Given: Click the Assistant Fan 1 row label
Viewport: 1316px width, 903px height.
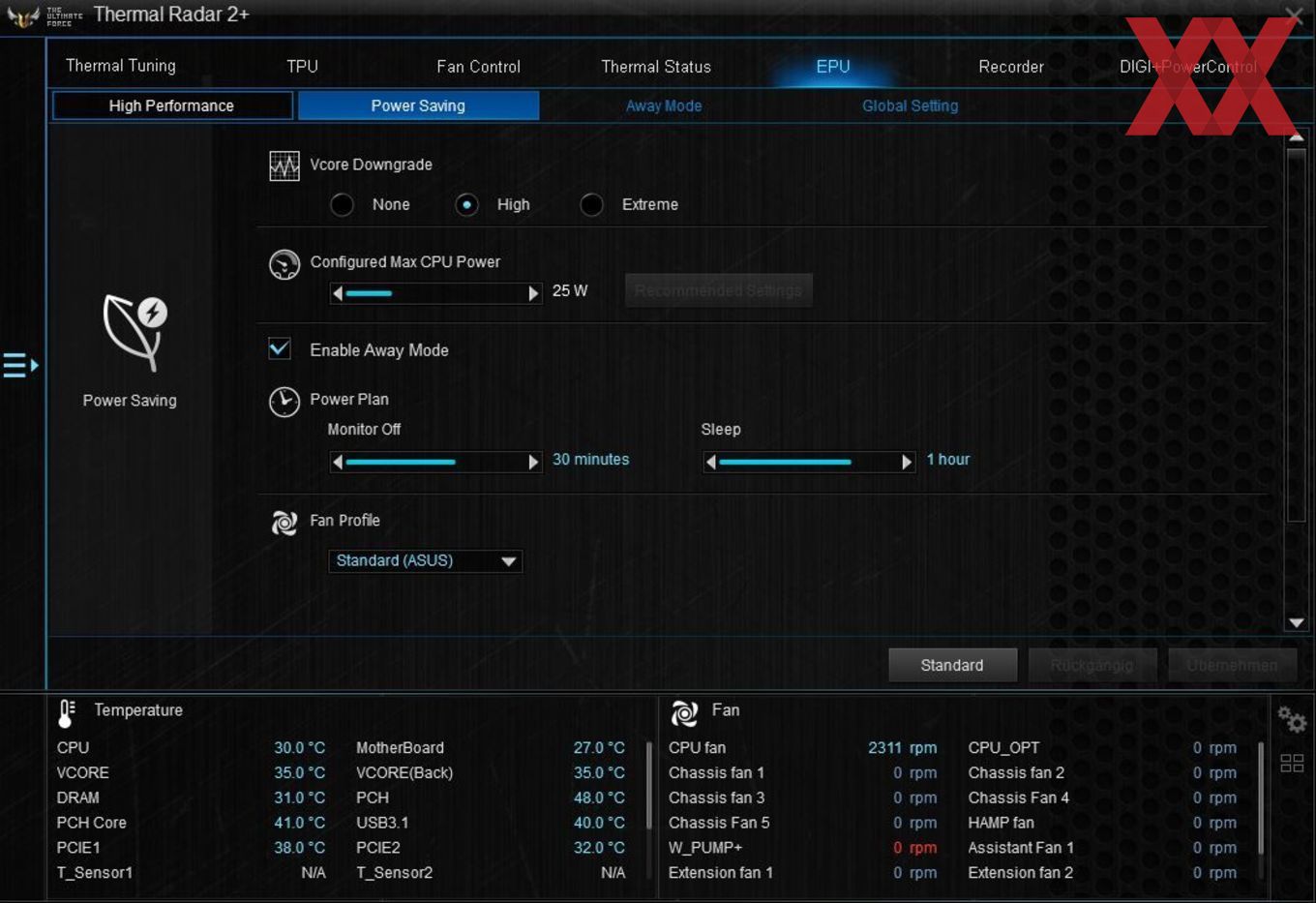Looking at the screenshot, I should [1021, 848].
